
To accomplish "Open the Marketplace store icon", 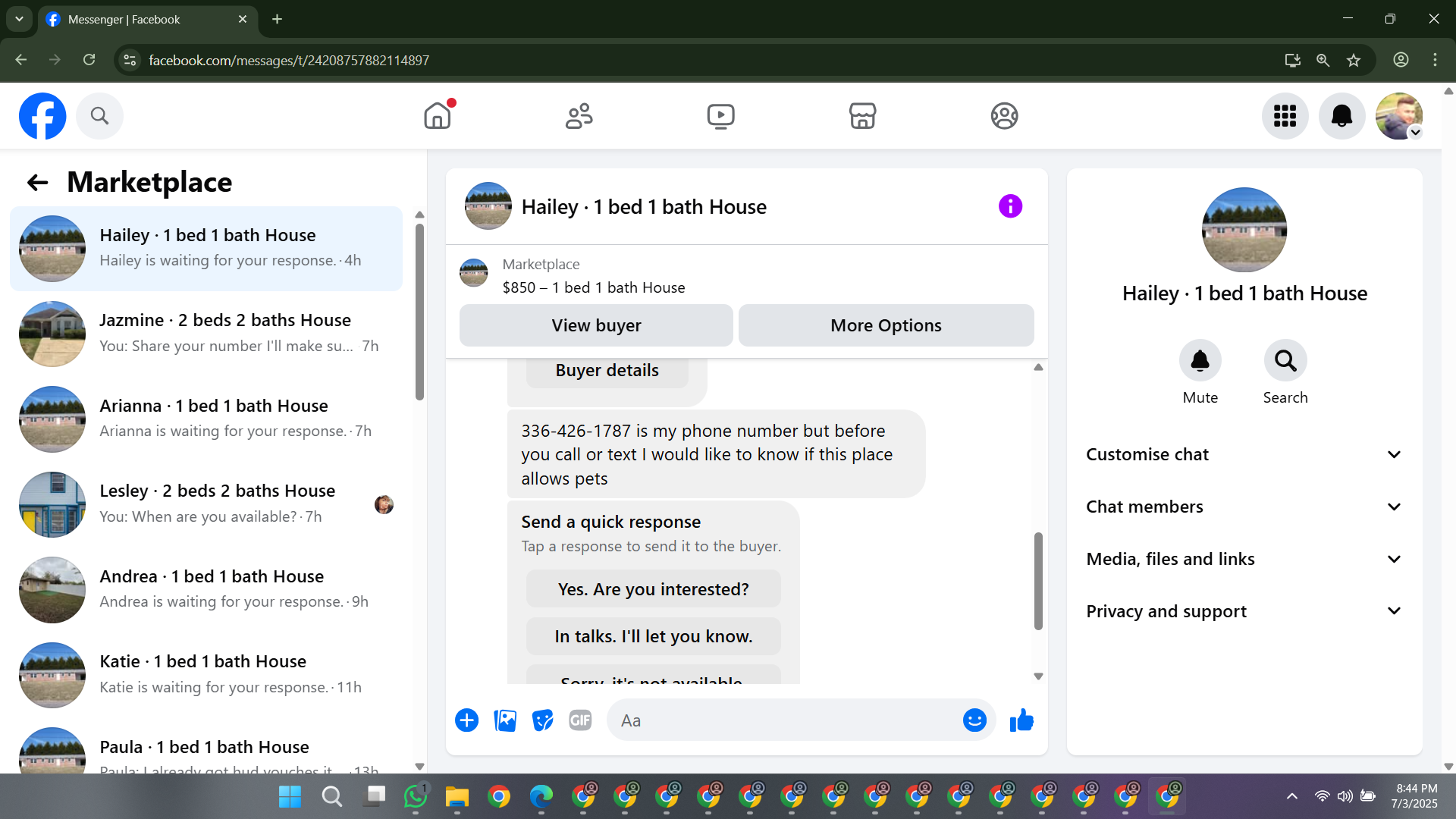I will pyautogui.click(x=862, y=116).
